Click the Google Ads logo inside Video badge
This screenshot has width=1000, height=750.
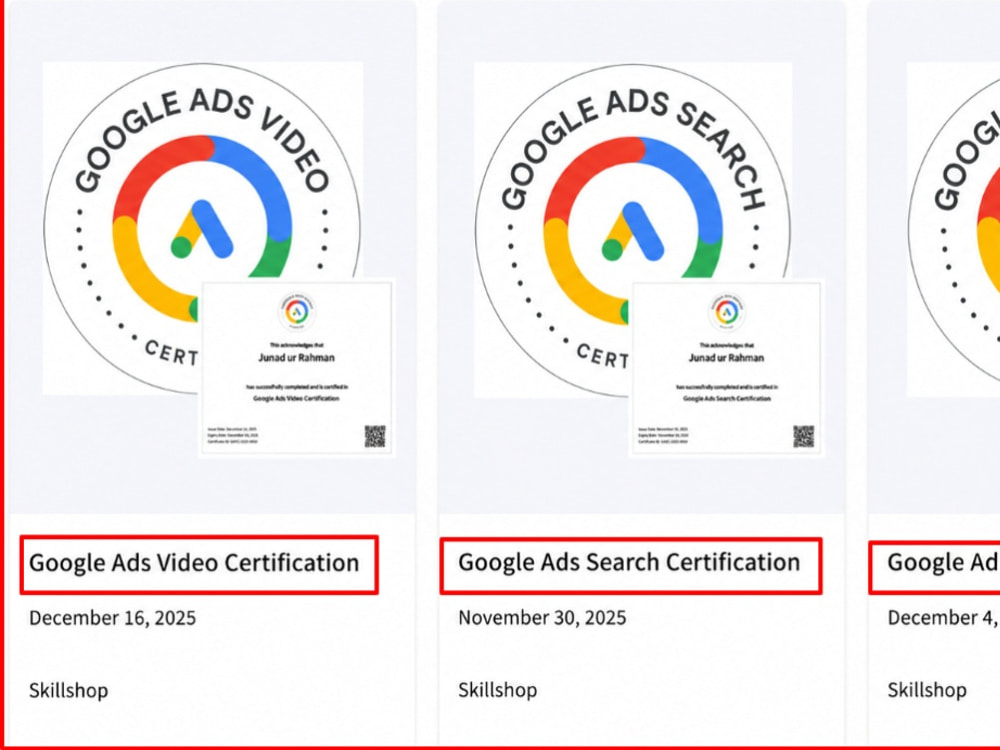(202, 229)
